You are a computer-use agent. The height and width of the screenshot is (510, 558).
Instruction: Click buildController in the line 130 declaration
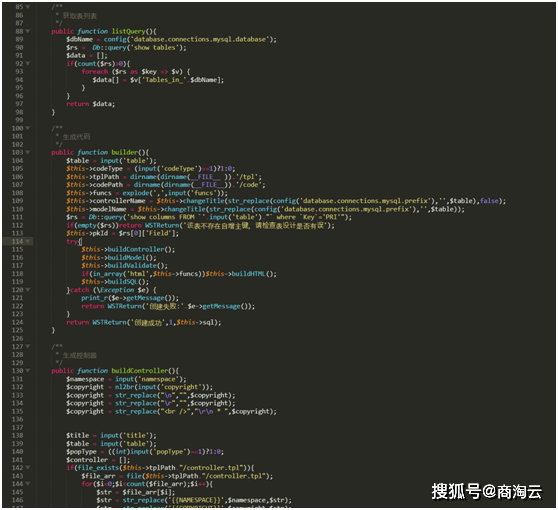pyautogui.click(x=140, y=370)
